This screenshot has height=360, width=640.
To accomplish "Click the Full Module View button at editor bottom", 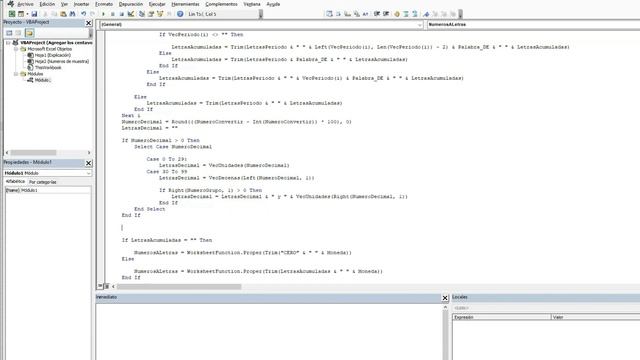I will coord(107,287).
